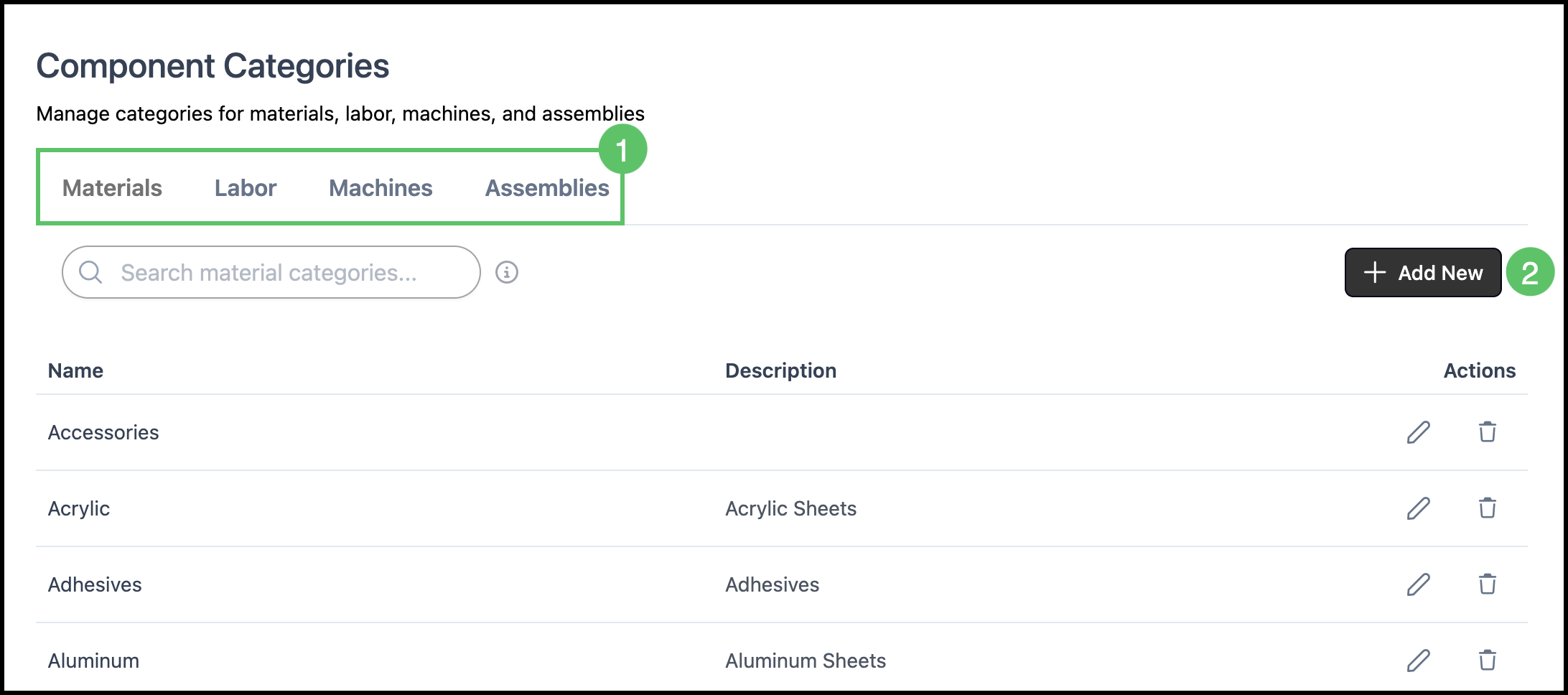The width and height of the screenshot is (1568, 695).
Task: Click the Add New button
Action: coord(1423,273)
